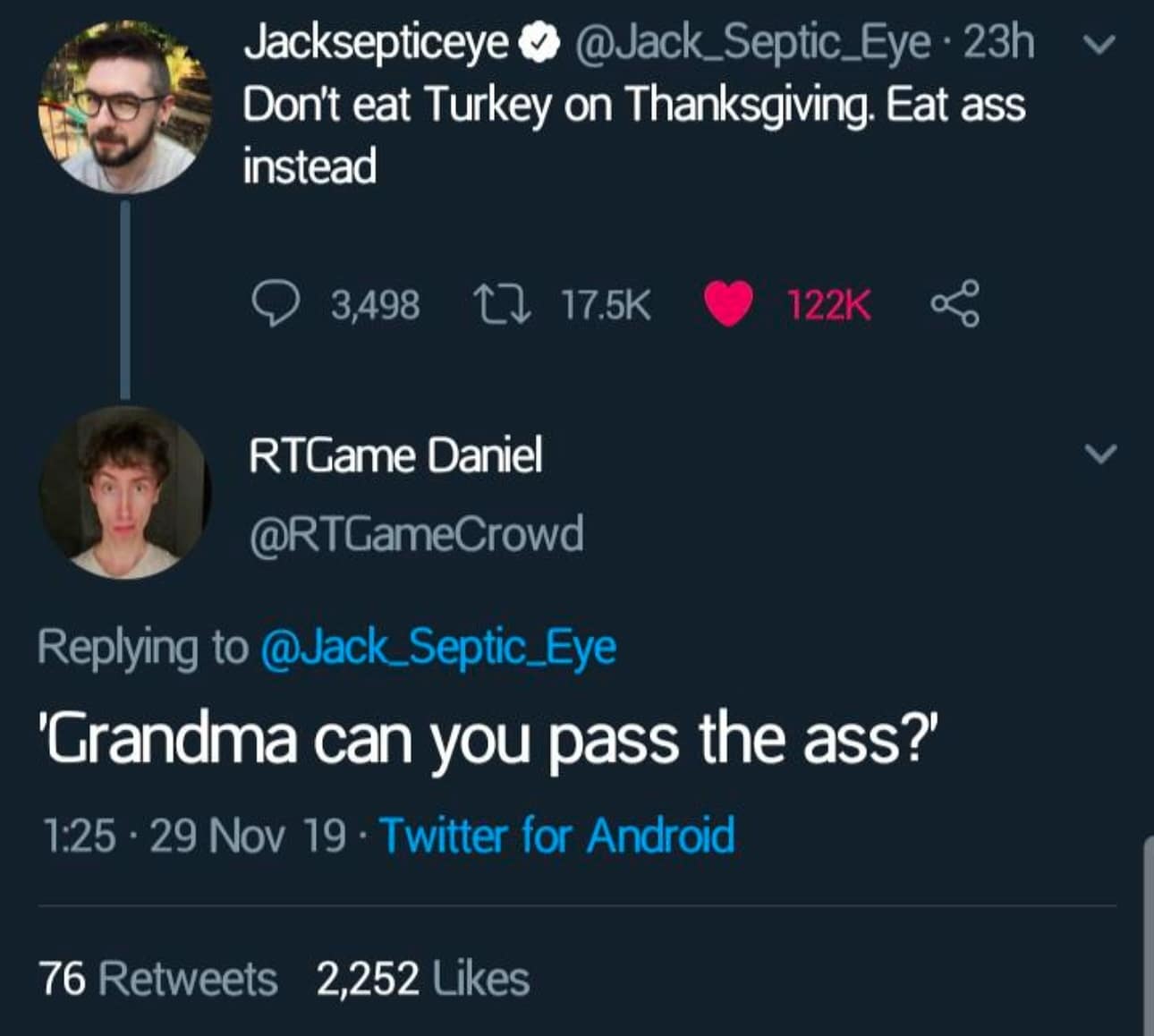
Task: View the 2,252 Likes list
Action: pos(422,978)
